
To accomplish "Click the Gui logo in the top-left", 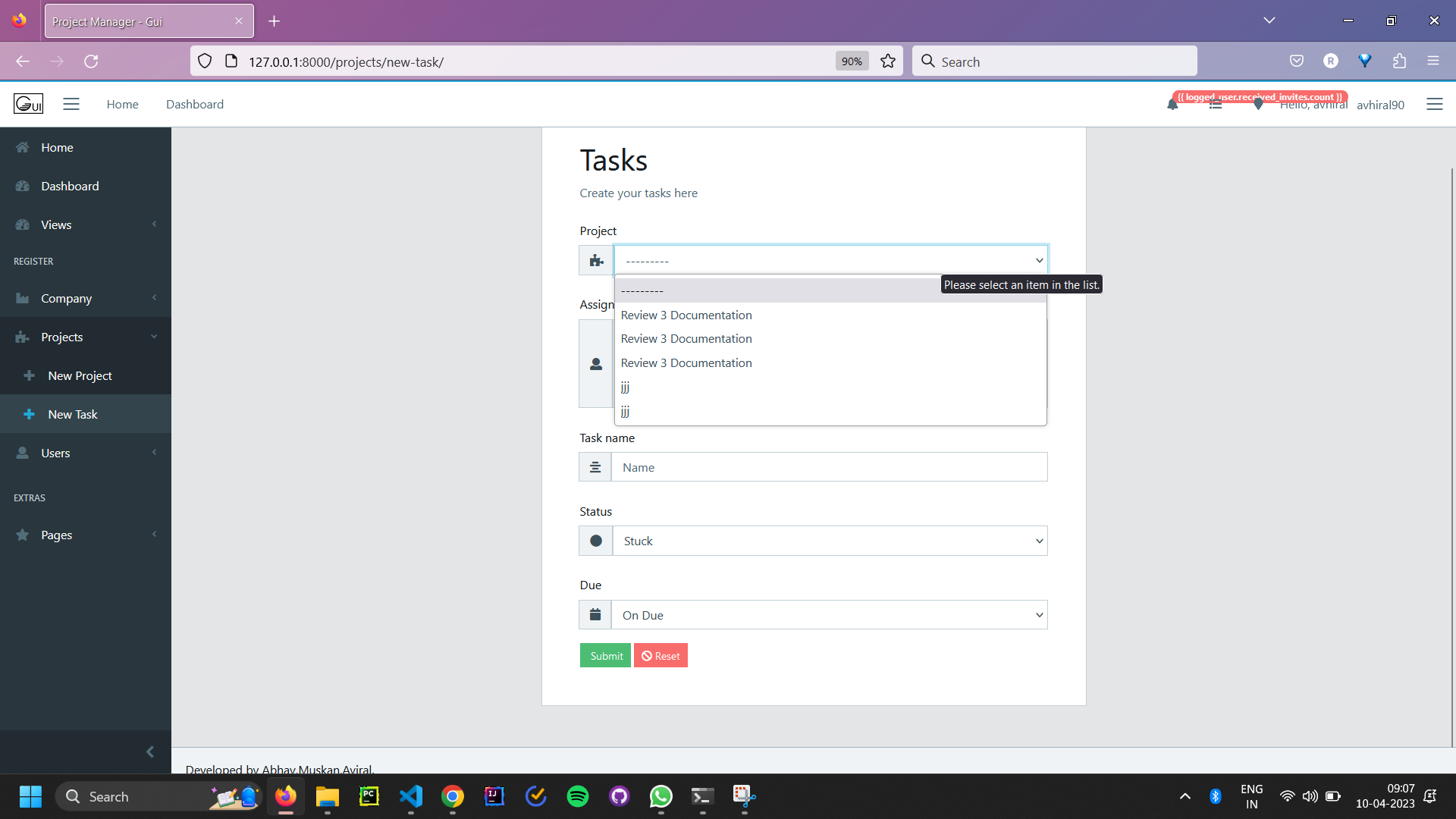I will pos(28,103).
